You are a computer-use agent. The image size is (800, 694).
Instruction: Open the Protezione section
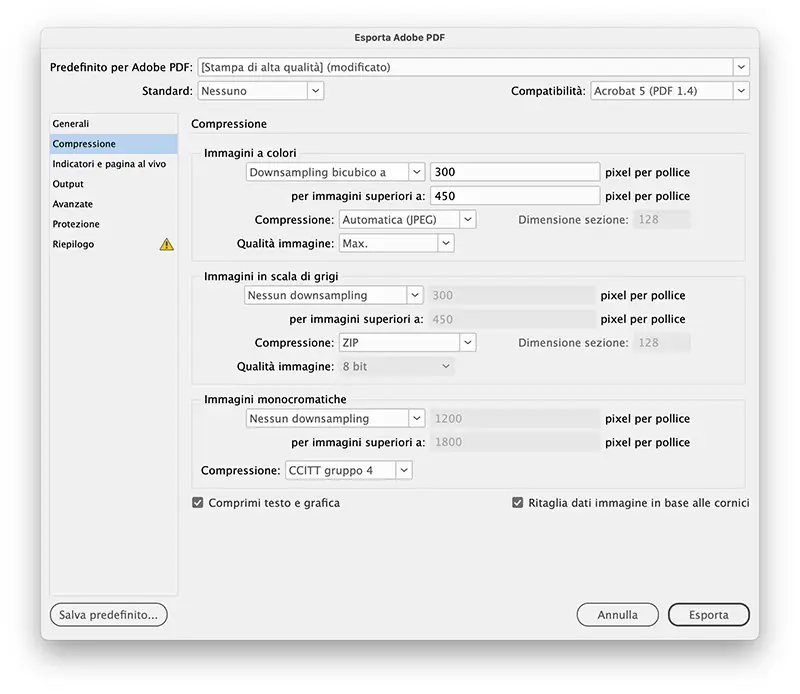(76, 224)
